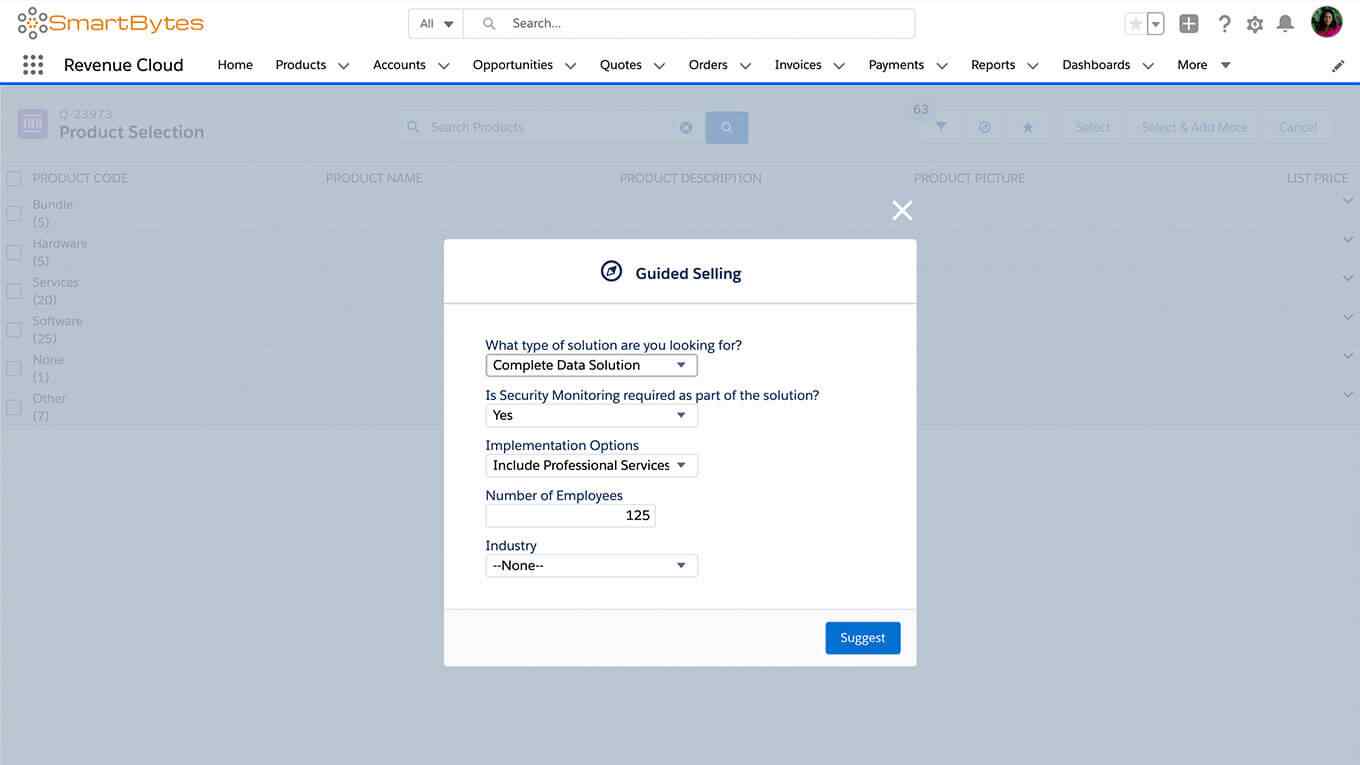Screen dimensions: 1360x765
Task: Open the Industry dropdown
Action: [x=591, y=565]
